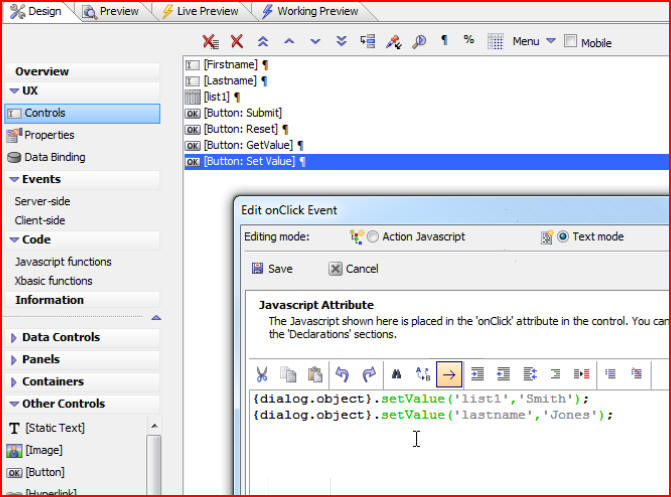671x497 pixels.
Task: Move selected control down one position
Action: tap(315, 42)
